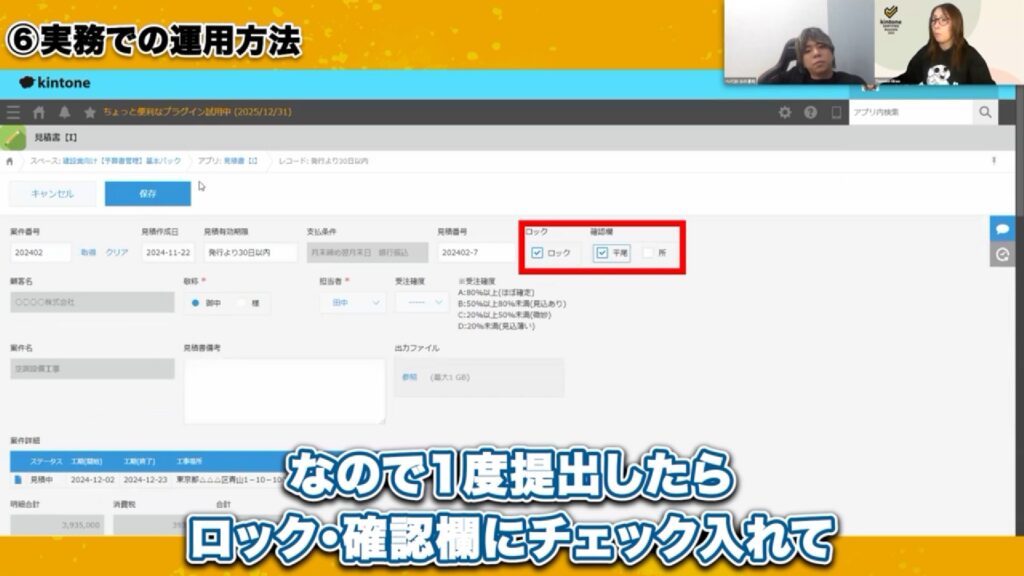1024x576 pixels.
Task: Click the 保存 button
Action: pos(148,194)
